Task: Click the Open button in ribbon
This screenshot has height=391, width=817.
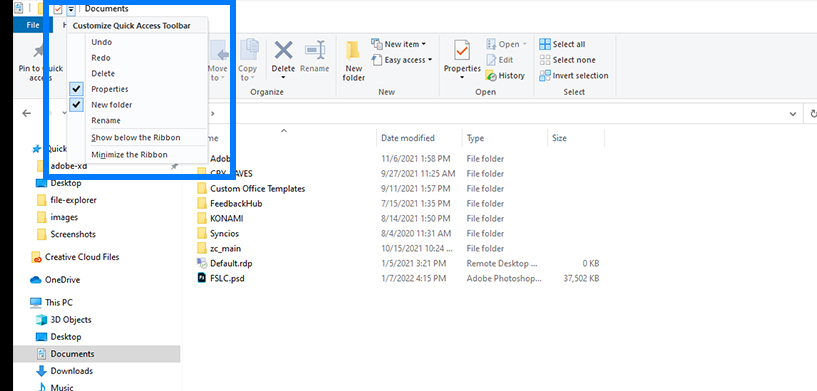Action: coord(507,44)
